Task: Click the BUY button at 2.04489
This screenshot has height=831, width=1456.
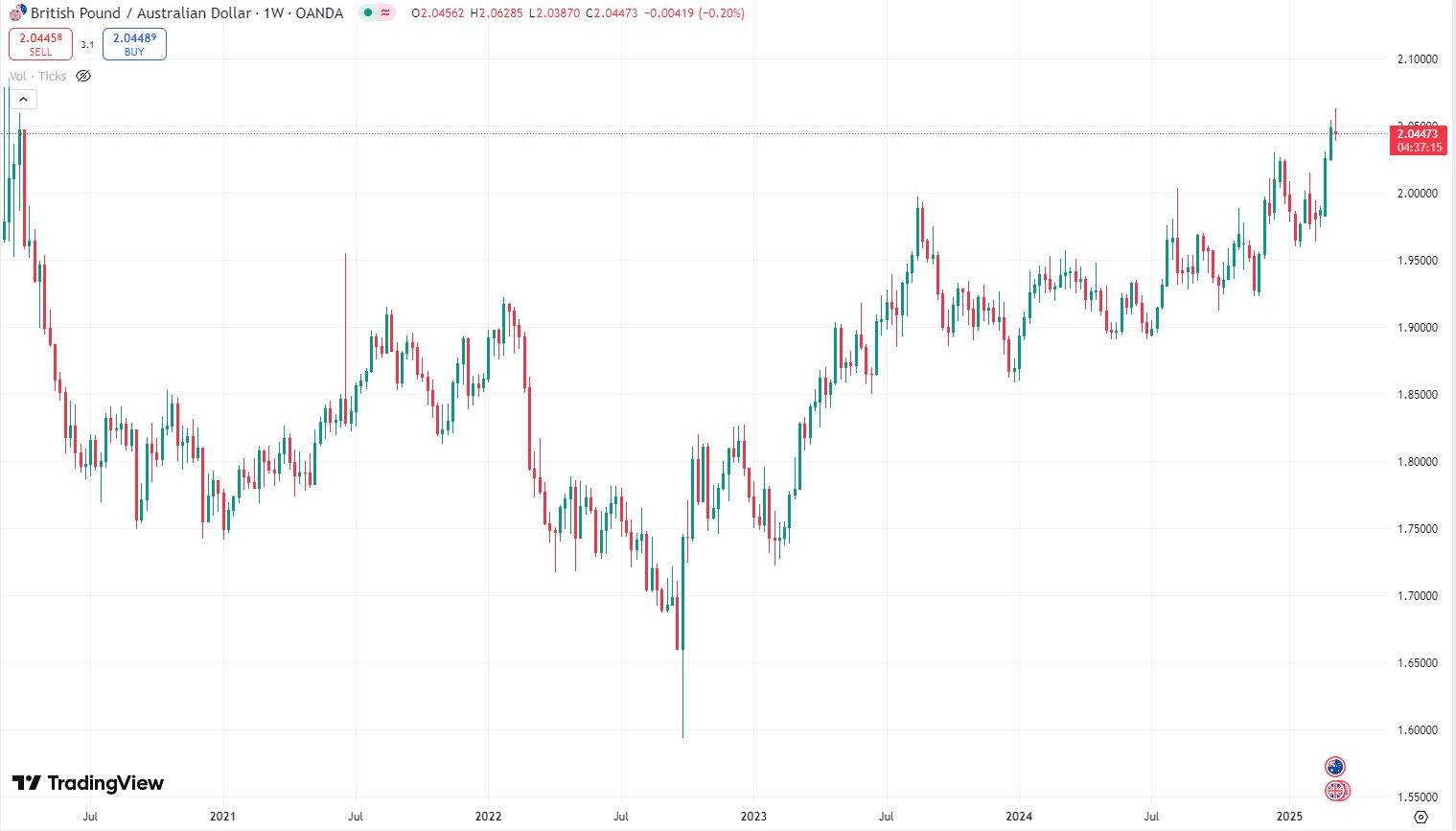Action: click(x=134, y=44)
